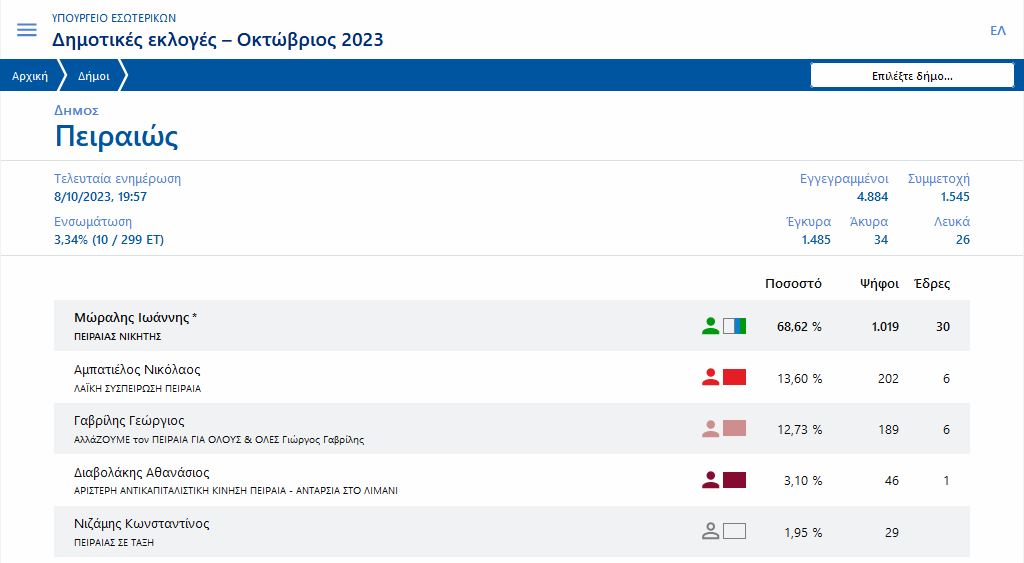Go to Αρχική in breadcrumb
This screenshot has width=1024, height=563.
tap(30, 76)
